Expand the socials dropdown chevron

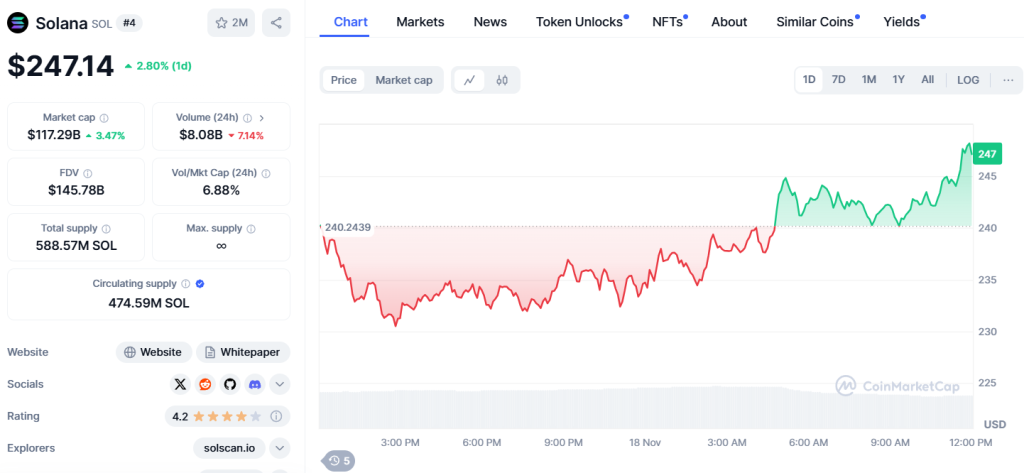pos(280,384)
